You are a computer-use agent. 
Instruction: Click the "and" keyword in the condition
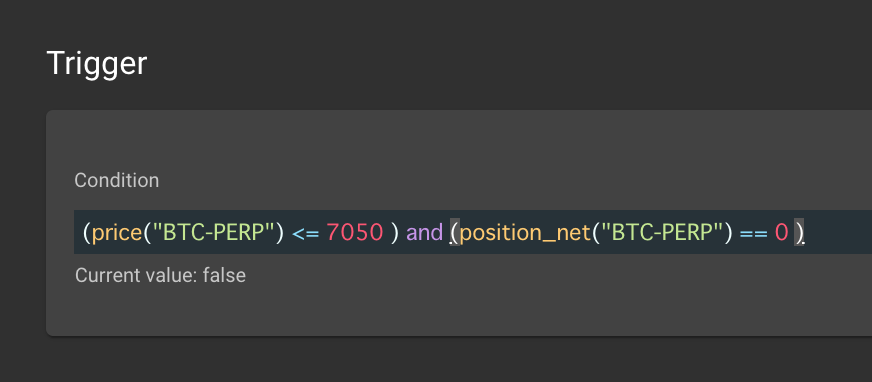pyautogui.click(x=424, y=232)
